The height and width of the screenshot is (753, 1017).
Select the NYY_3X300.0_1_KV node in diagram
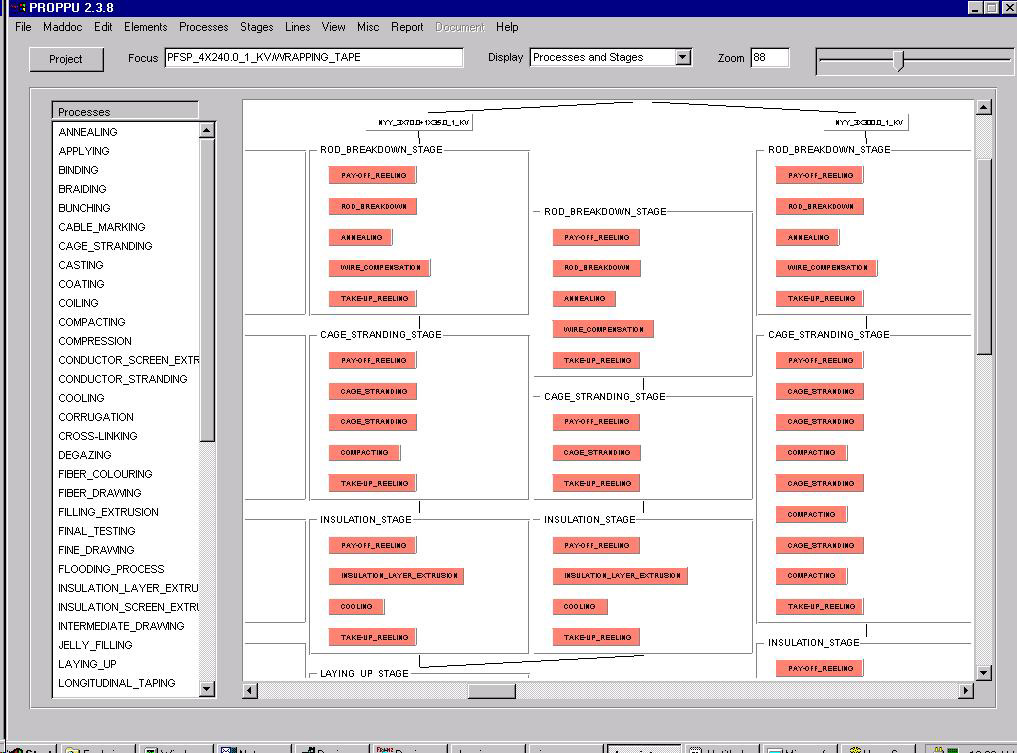[x=870, y=122]
